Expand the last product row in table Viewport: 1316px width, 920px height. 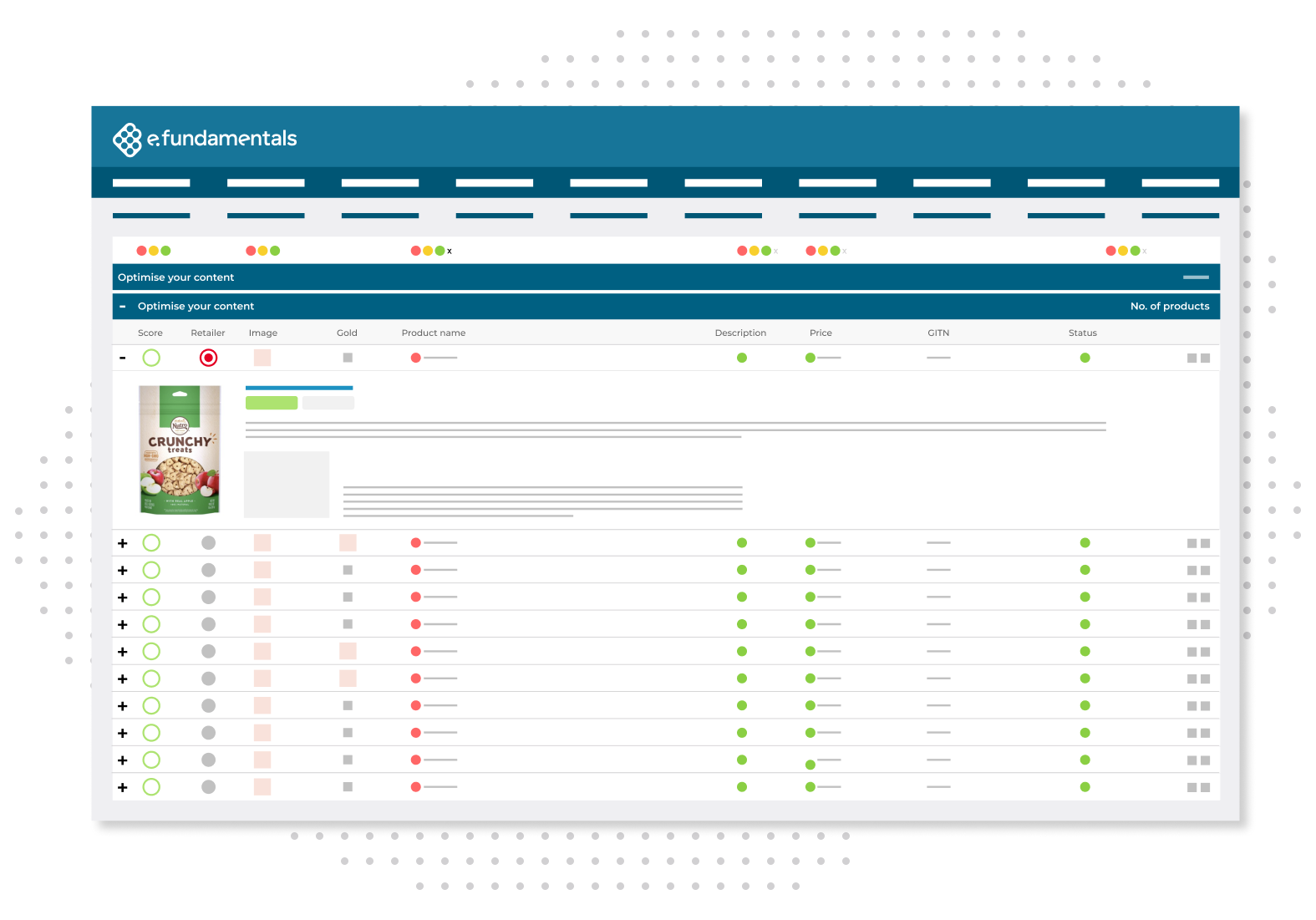point(123,787)
